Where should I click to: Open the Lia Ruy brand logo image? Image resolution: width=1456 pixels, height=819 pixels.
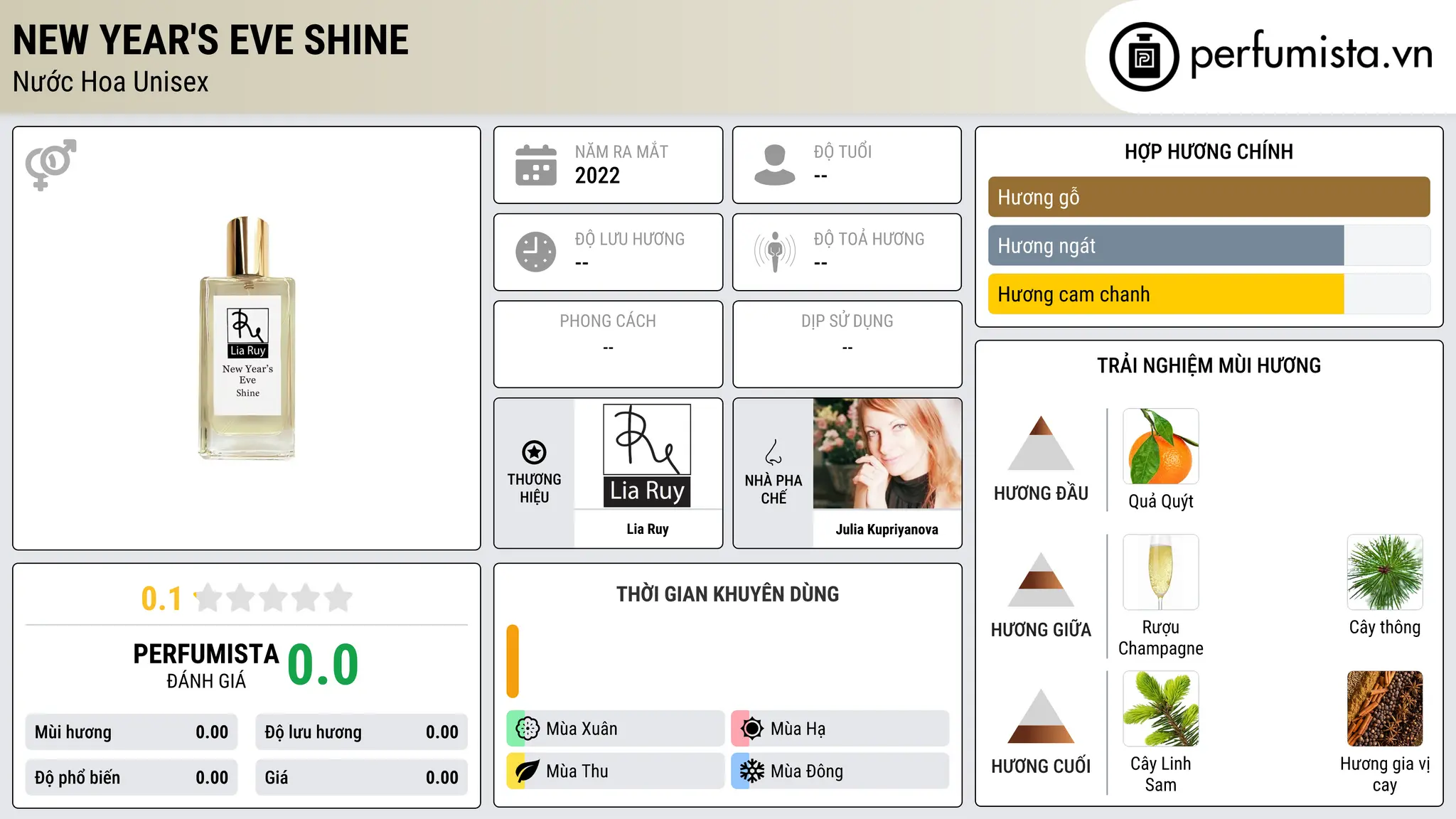click(x=647, y=455)
